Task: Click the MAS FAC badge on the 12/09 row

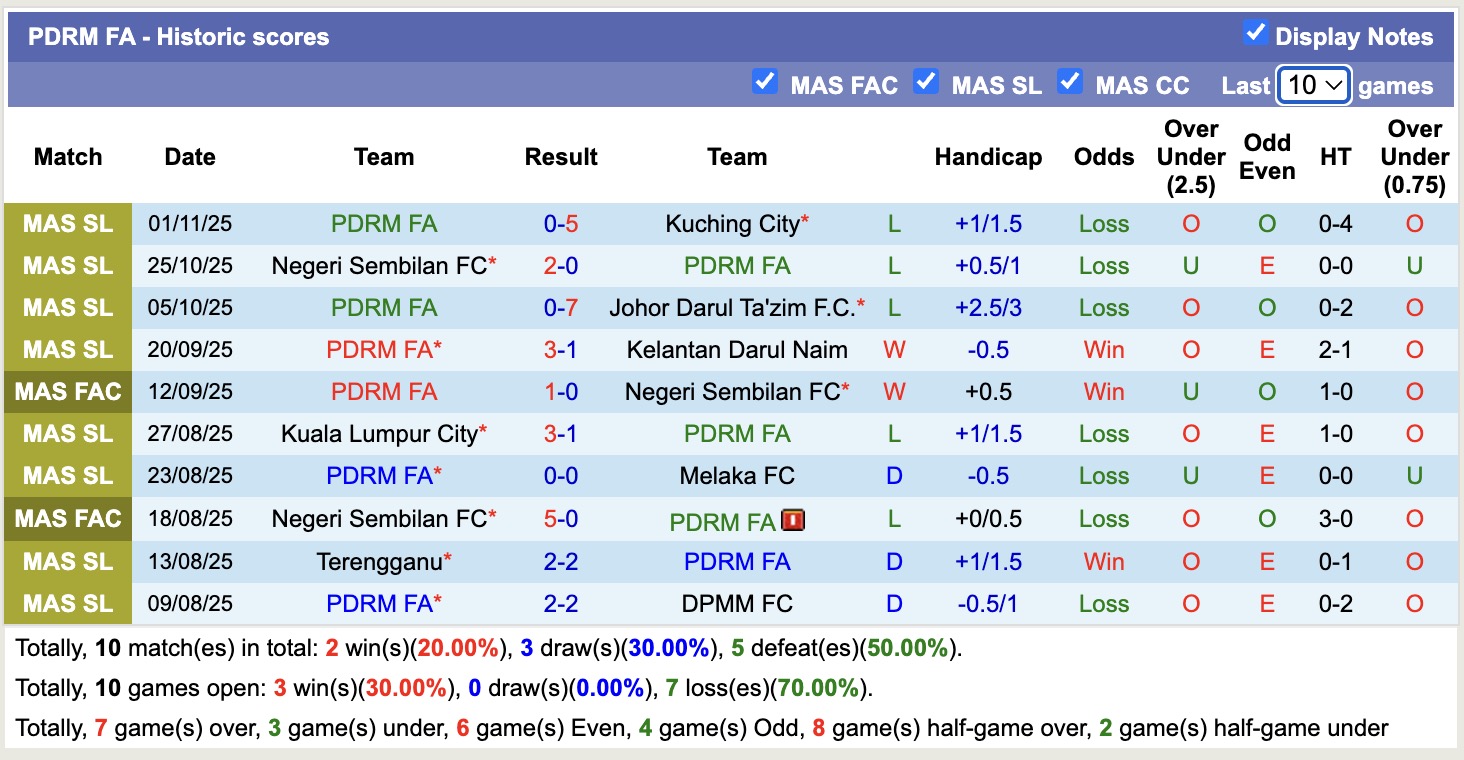Action: [x=67, y=391]
